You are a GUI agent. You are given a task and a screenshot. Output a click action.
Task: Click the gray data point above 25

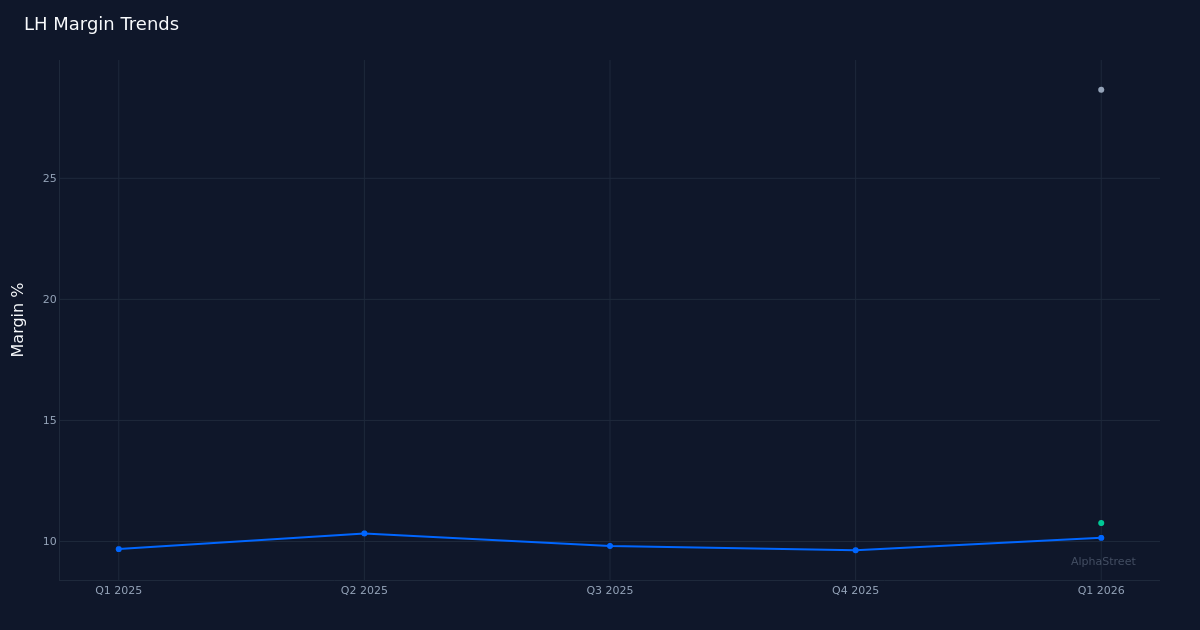1101,90
